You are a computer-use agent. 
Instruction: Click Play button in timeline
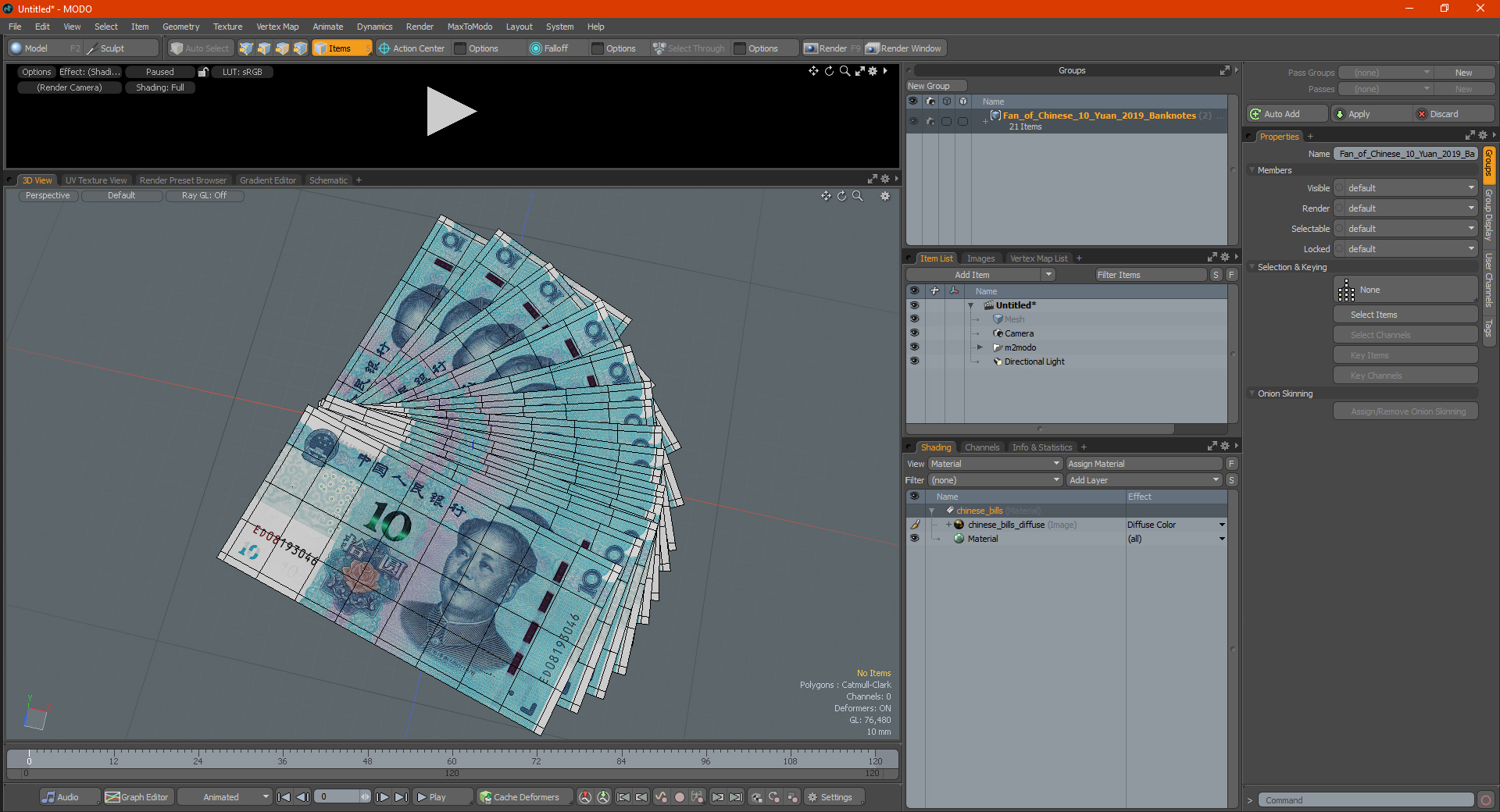tap(441, 797)
